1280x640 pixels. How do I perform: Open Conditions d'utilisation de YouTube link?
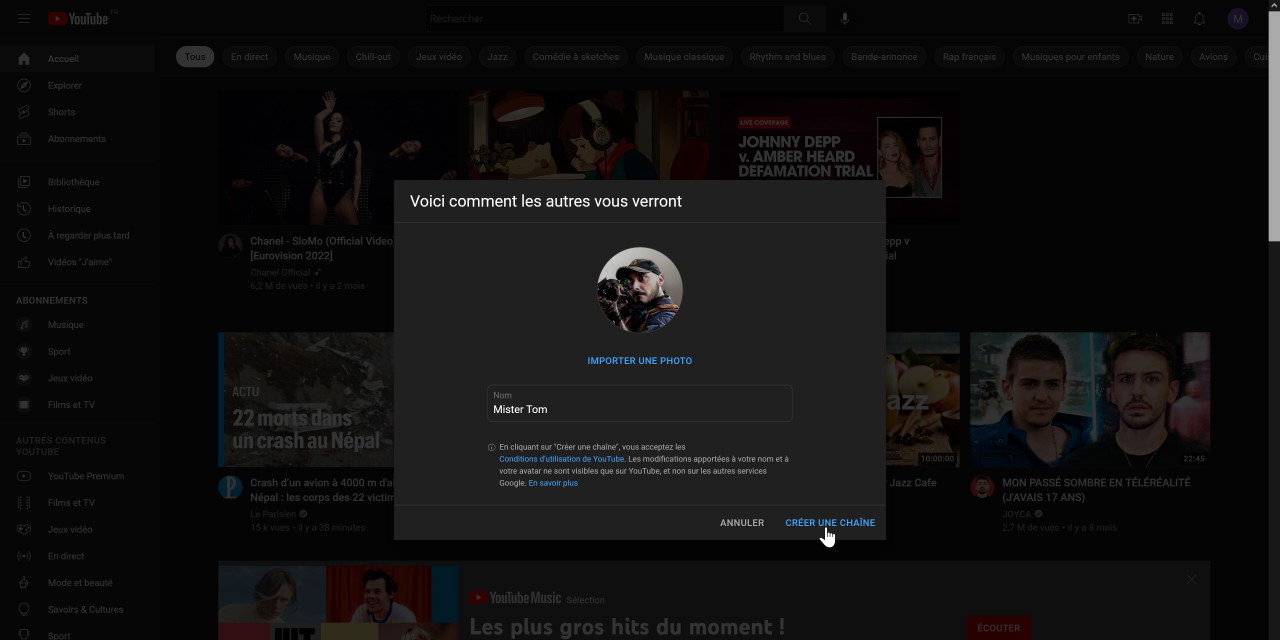click(x=561, y=459)
